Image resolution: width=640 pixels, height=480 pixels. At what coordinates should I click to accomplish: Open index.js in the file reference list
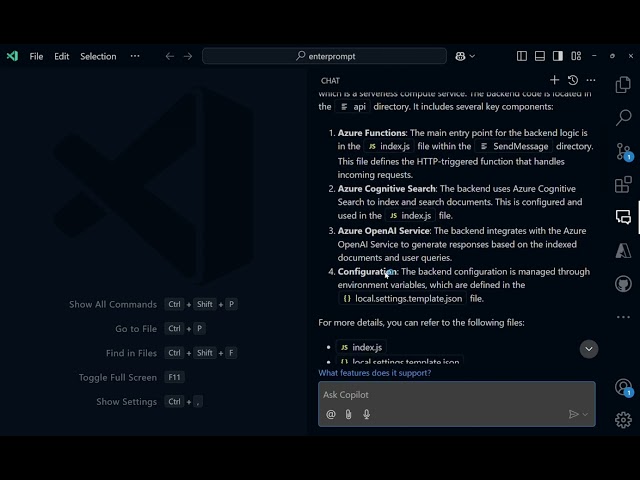[361, 347]
